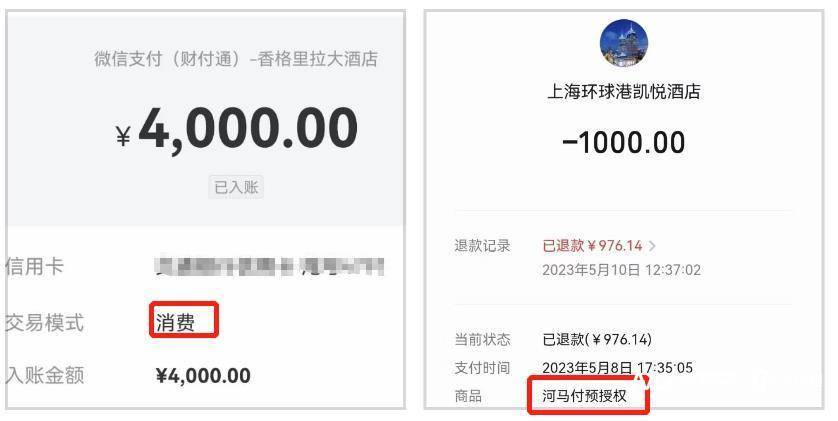The image size is (838, 421).
Task: Click the payment time 2023年5月8日 value
Action: pos(617,368)
